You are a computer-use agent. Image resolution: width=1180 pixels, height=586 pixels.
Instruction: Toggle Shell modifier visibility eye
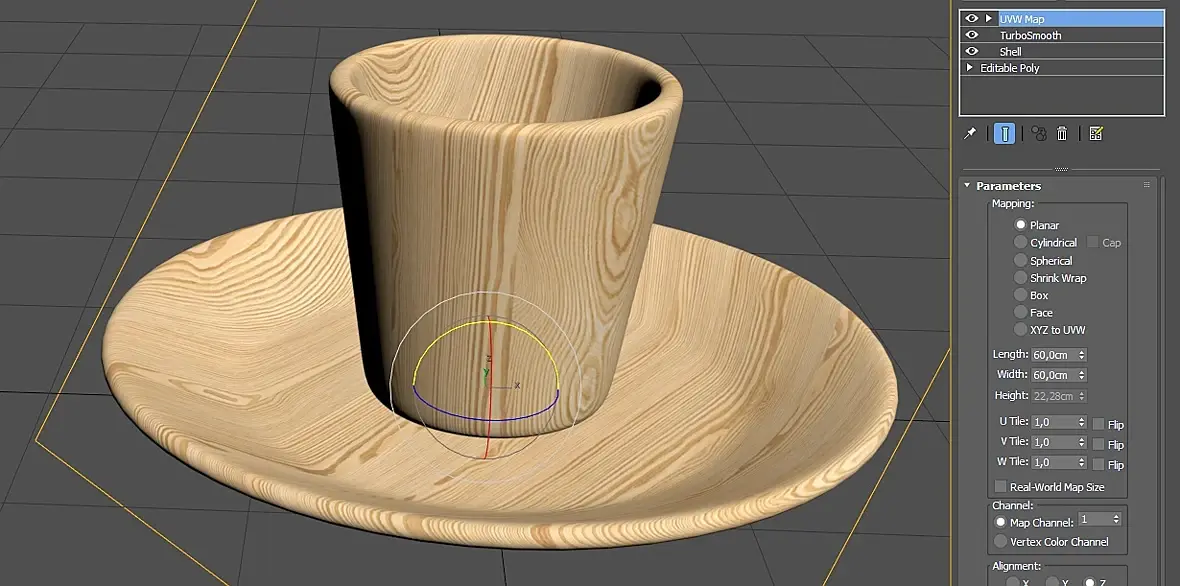click(x=972, y=52)
